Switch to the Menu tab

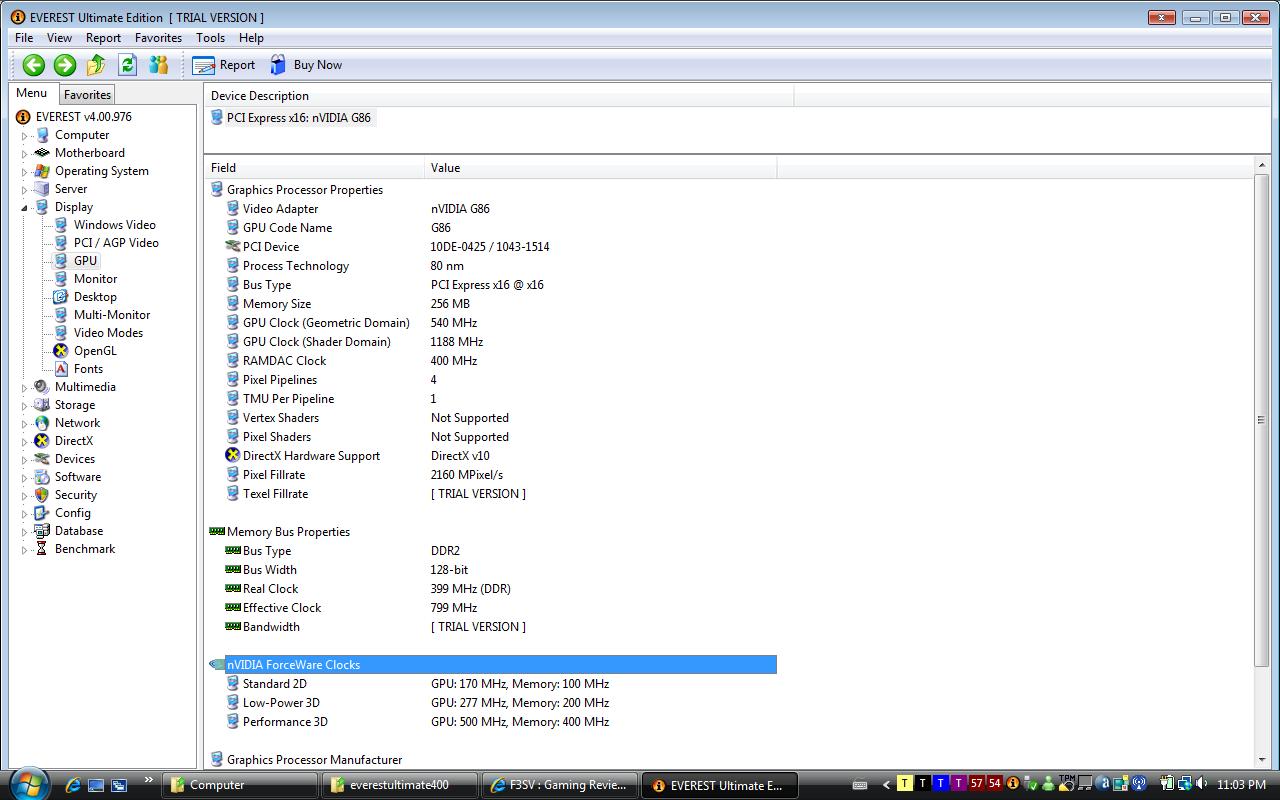coord(32,93)
